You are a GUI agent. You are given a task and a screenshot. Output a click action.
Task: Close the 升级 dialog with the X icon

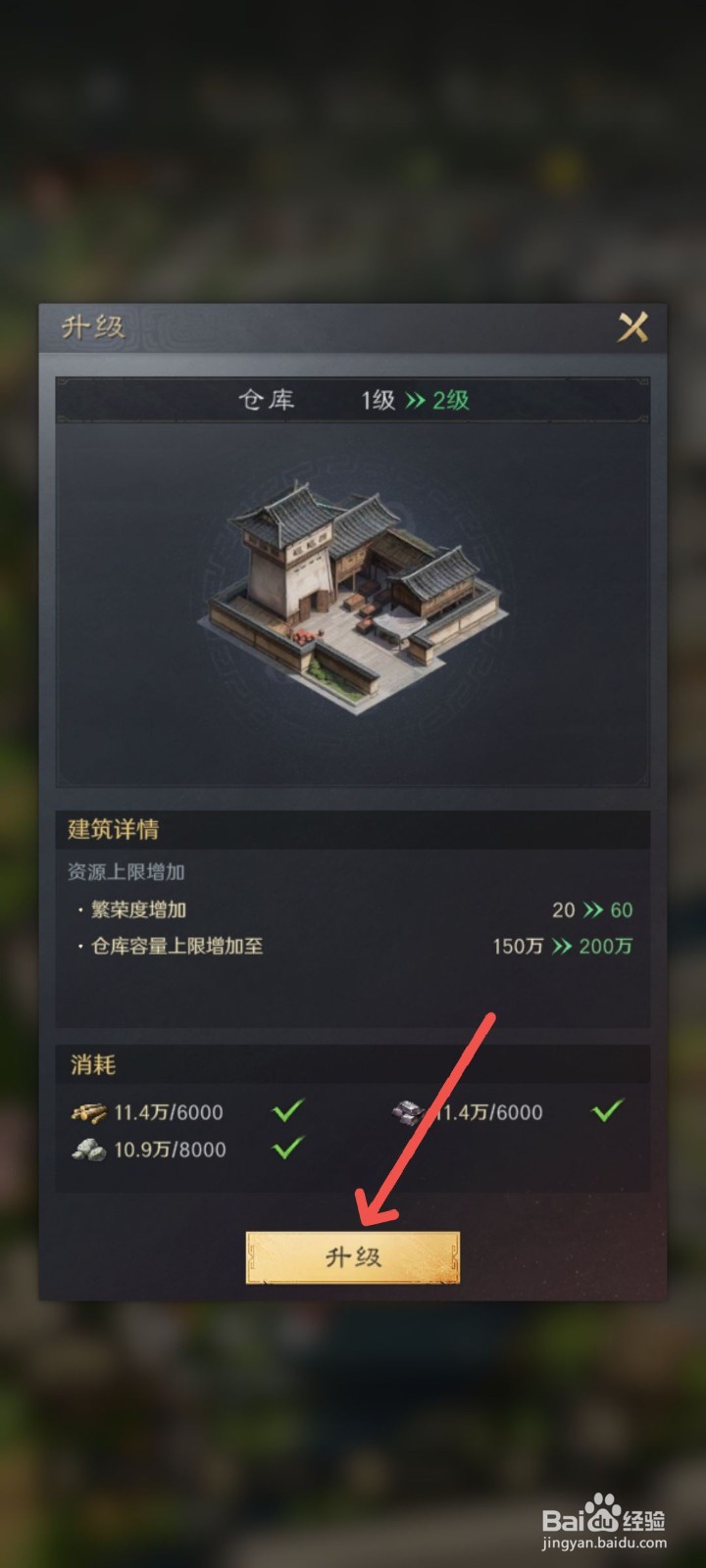[x=632, y=326]
